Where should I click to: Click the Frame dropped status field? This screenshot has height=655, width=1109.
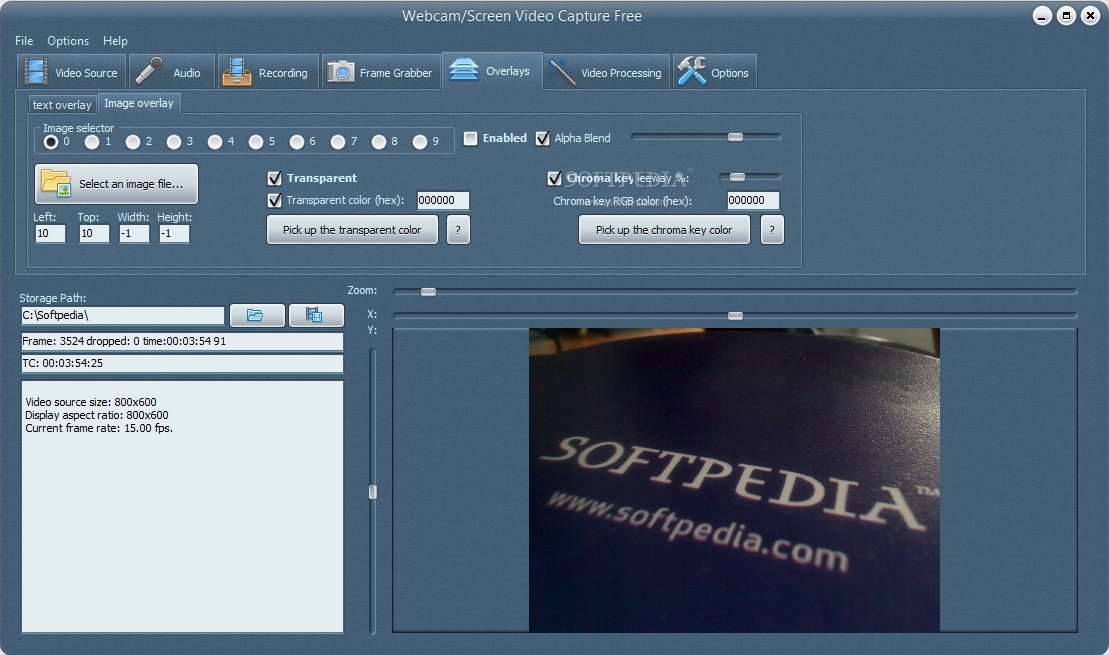click(182, 342)
